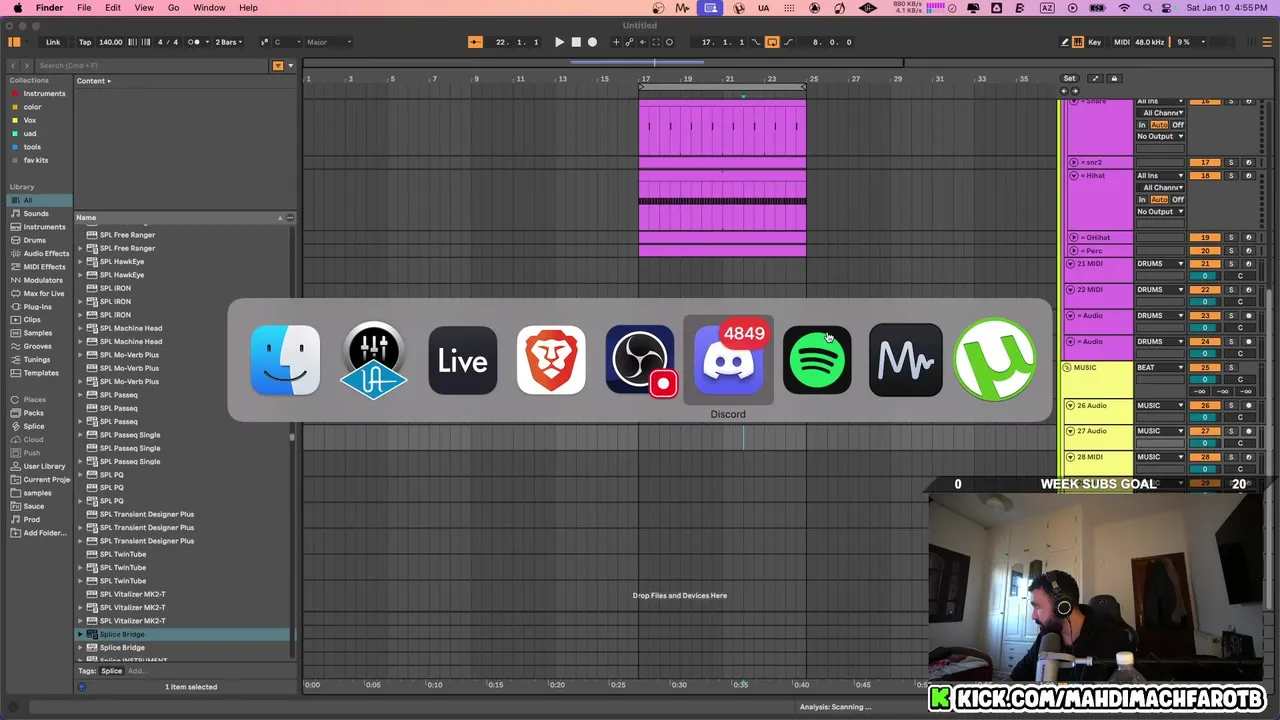
Task: Click the lock envelopes icon
Action: [1114, 78]
